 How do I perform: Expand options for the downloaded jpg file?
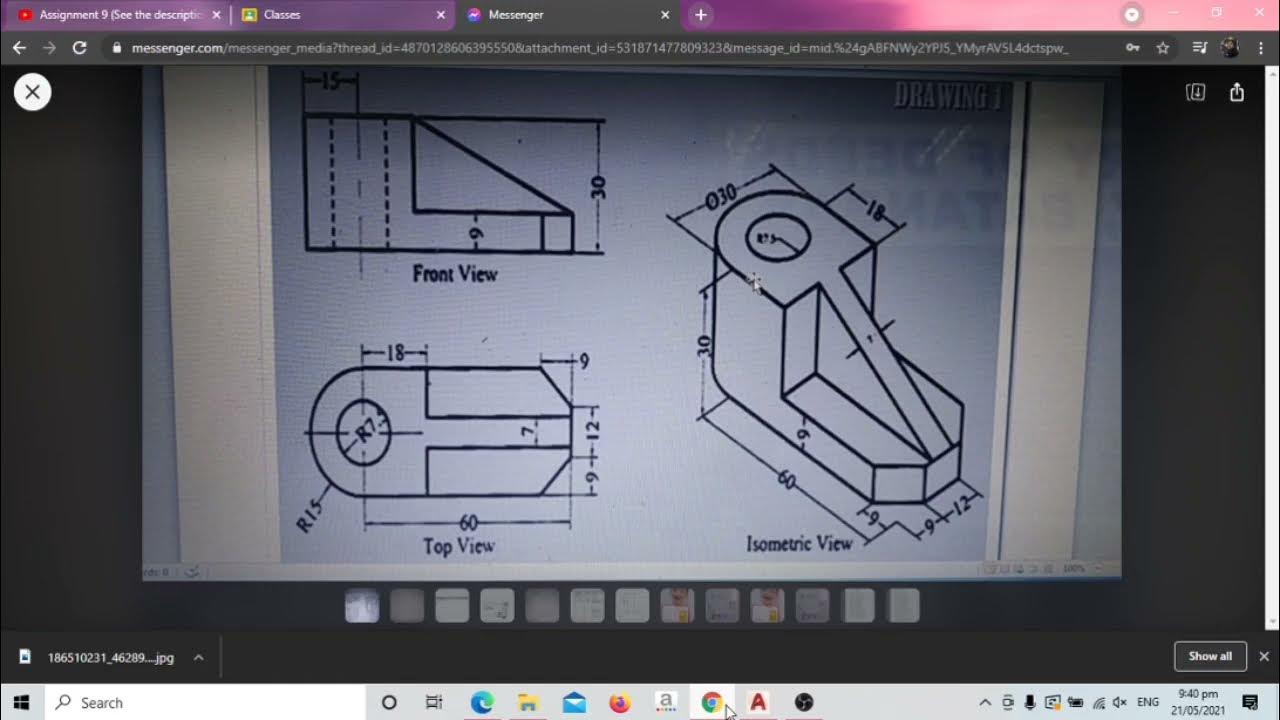(198, 657)
